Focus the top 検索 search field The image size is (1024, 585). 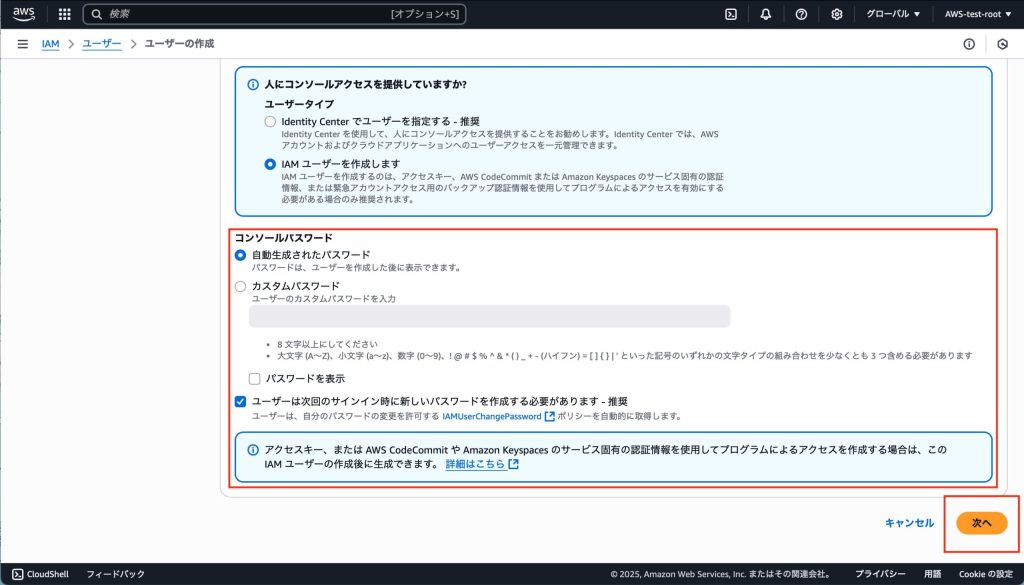tap(274, 14)
